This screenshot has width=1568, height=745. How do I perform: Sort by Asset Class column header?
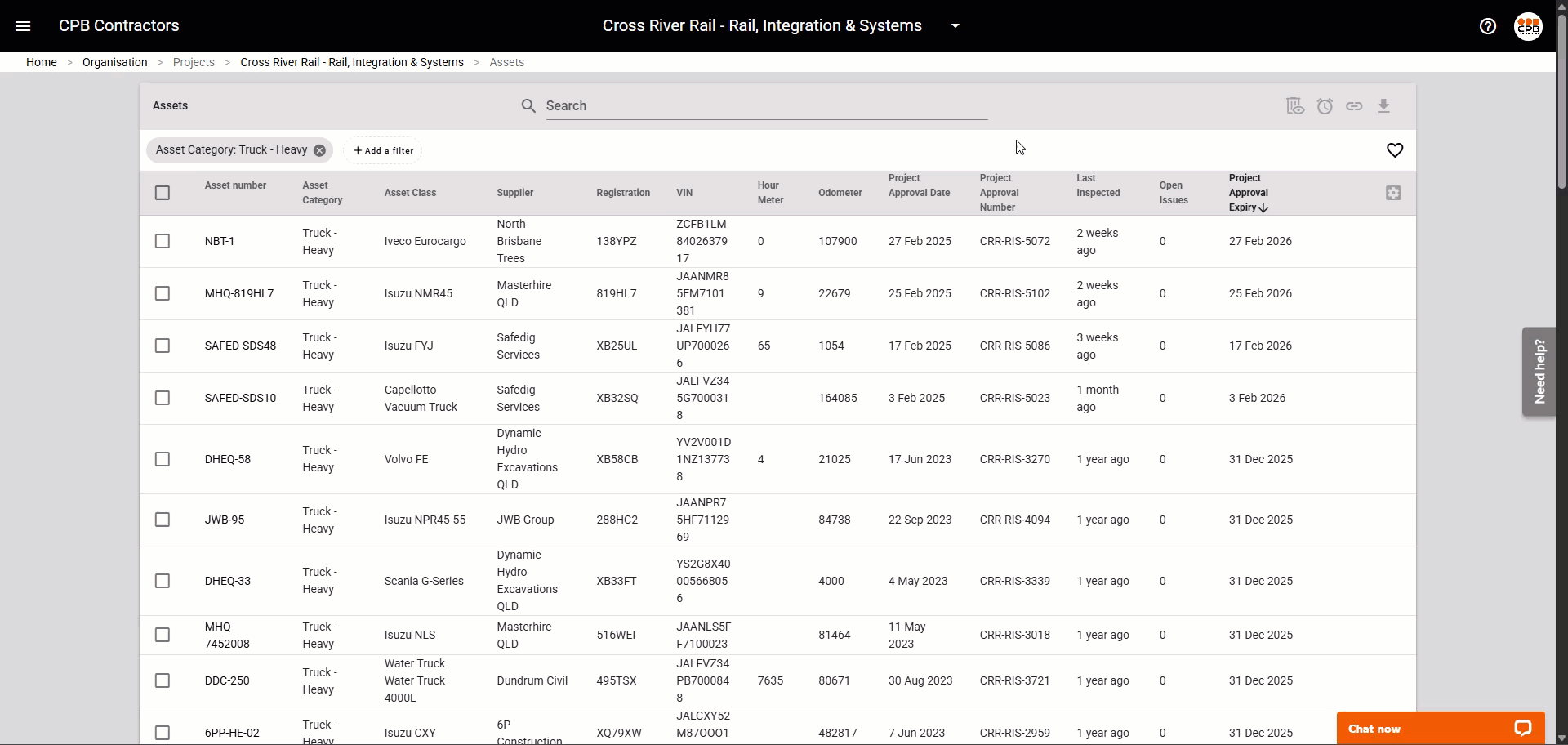tap(410, 193)
